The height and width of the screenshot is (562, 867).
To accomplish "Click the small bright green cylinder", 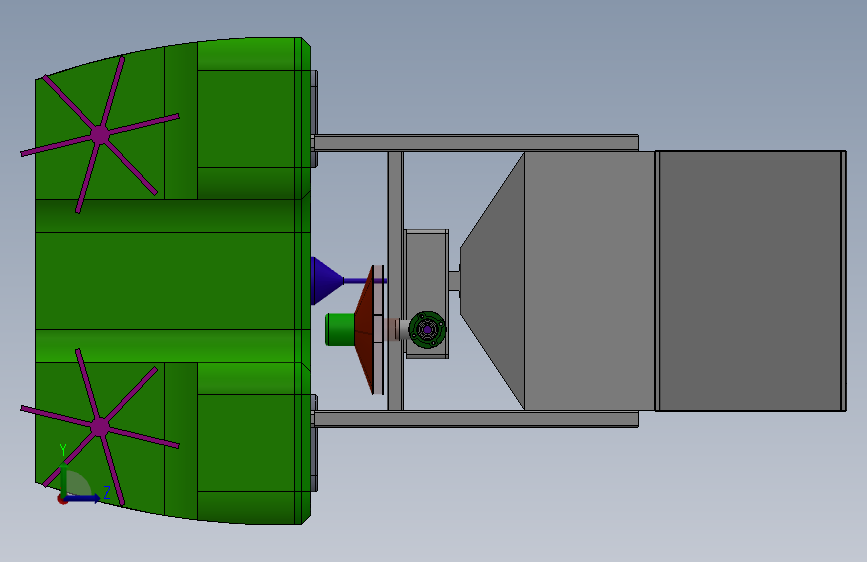I will [x=340, y=330].
